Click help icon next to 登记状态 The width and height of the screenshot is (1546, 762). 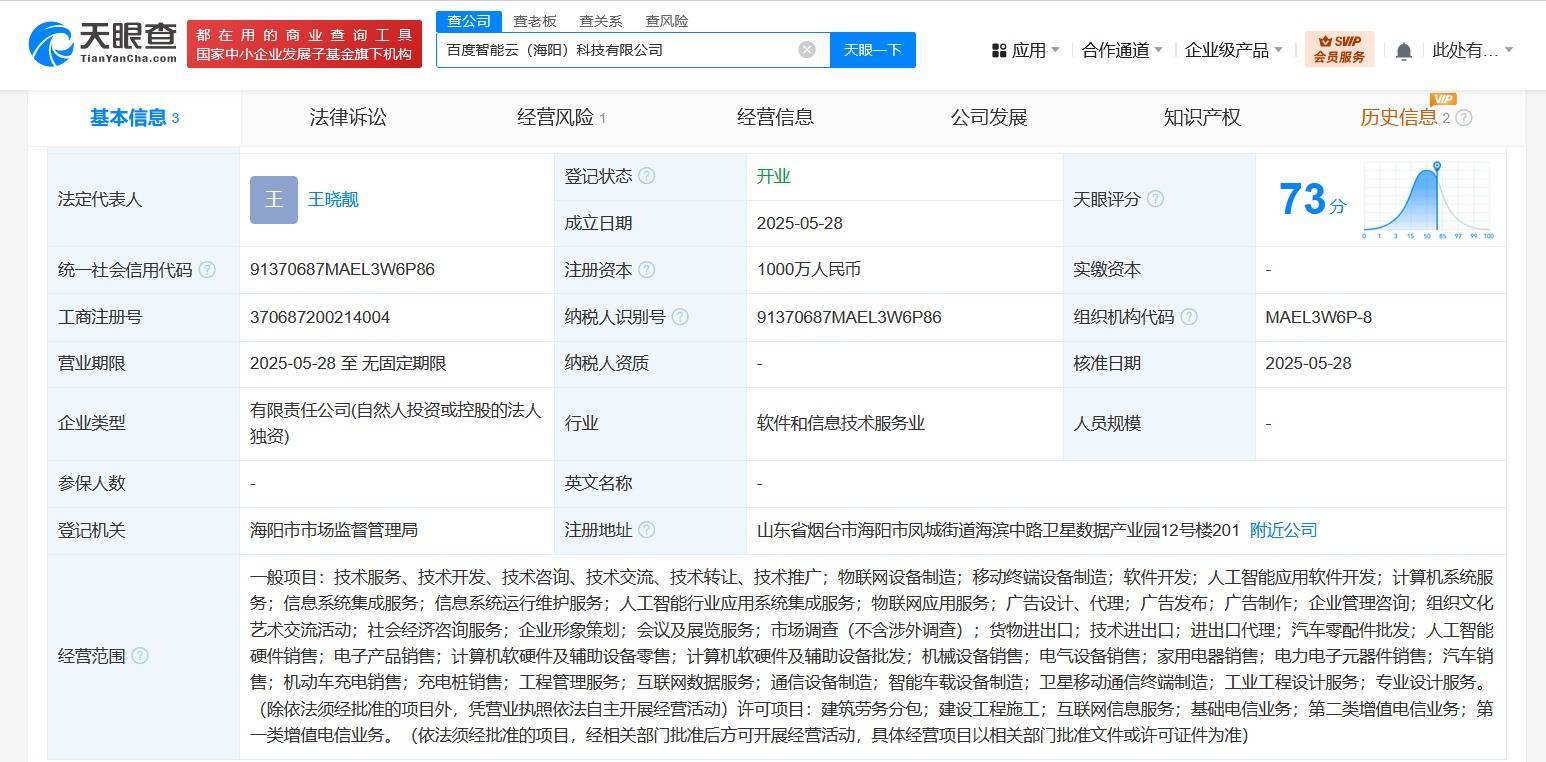(x=647, y=176)
